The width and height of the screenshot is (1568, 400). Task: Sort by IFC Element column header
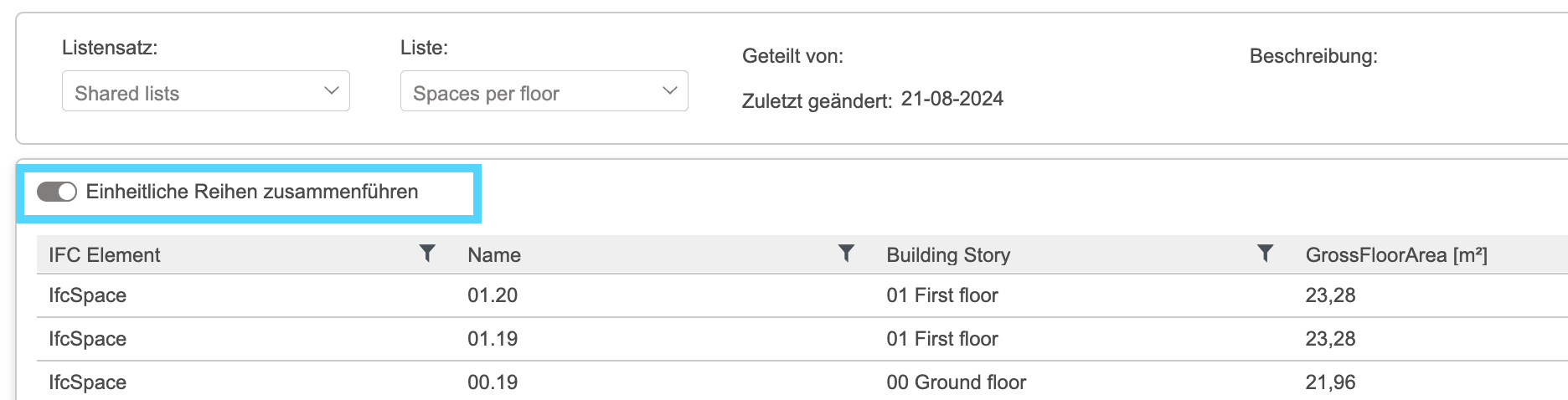coord(104,255)
